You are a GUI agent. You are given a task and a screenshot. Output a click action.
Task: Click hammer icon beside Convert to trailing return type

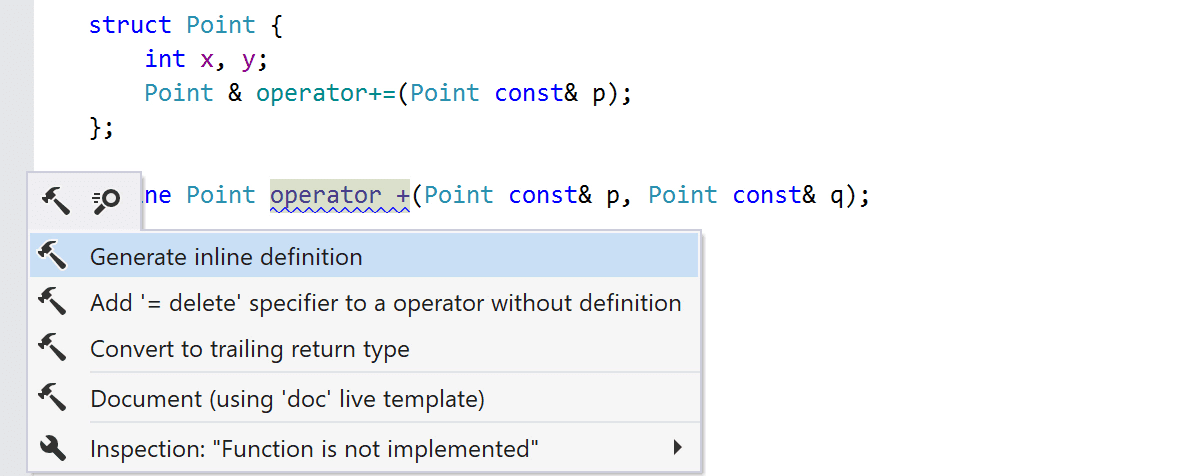(52, 349)
